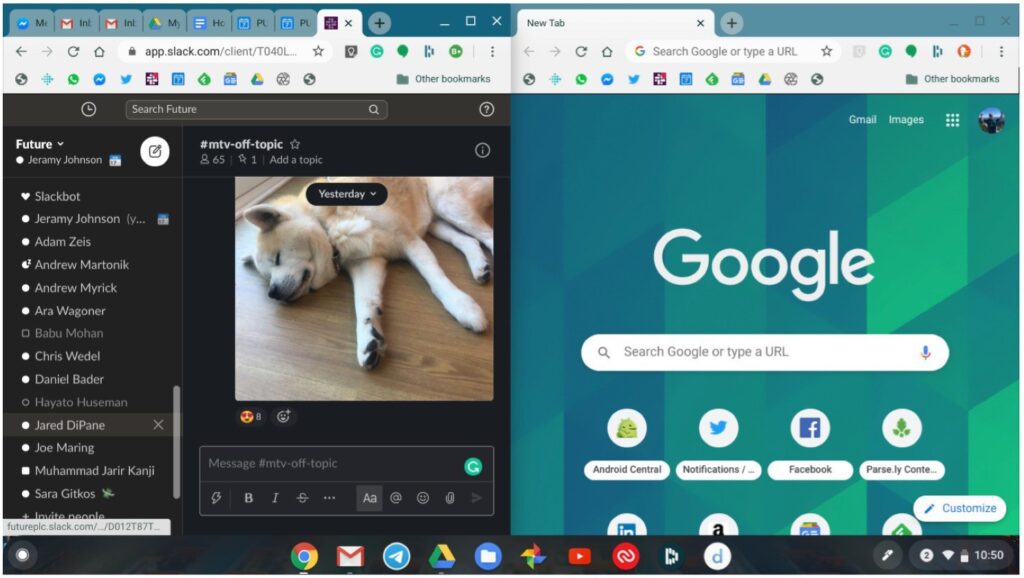Mention someone with the @ button

(x=396, y=498)
